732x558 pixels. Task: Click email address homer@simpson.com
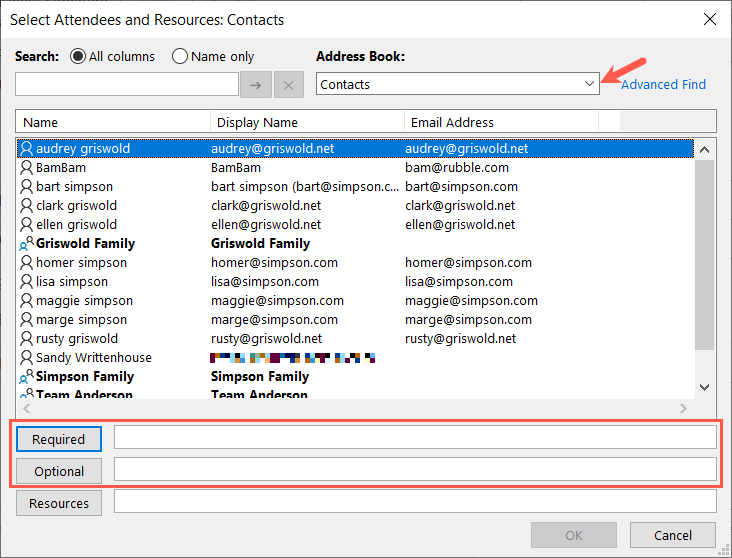(468, 262)
